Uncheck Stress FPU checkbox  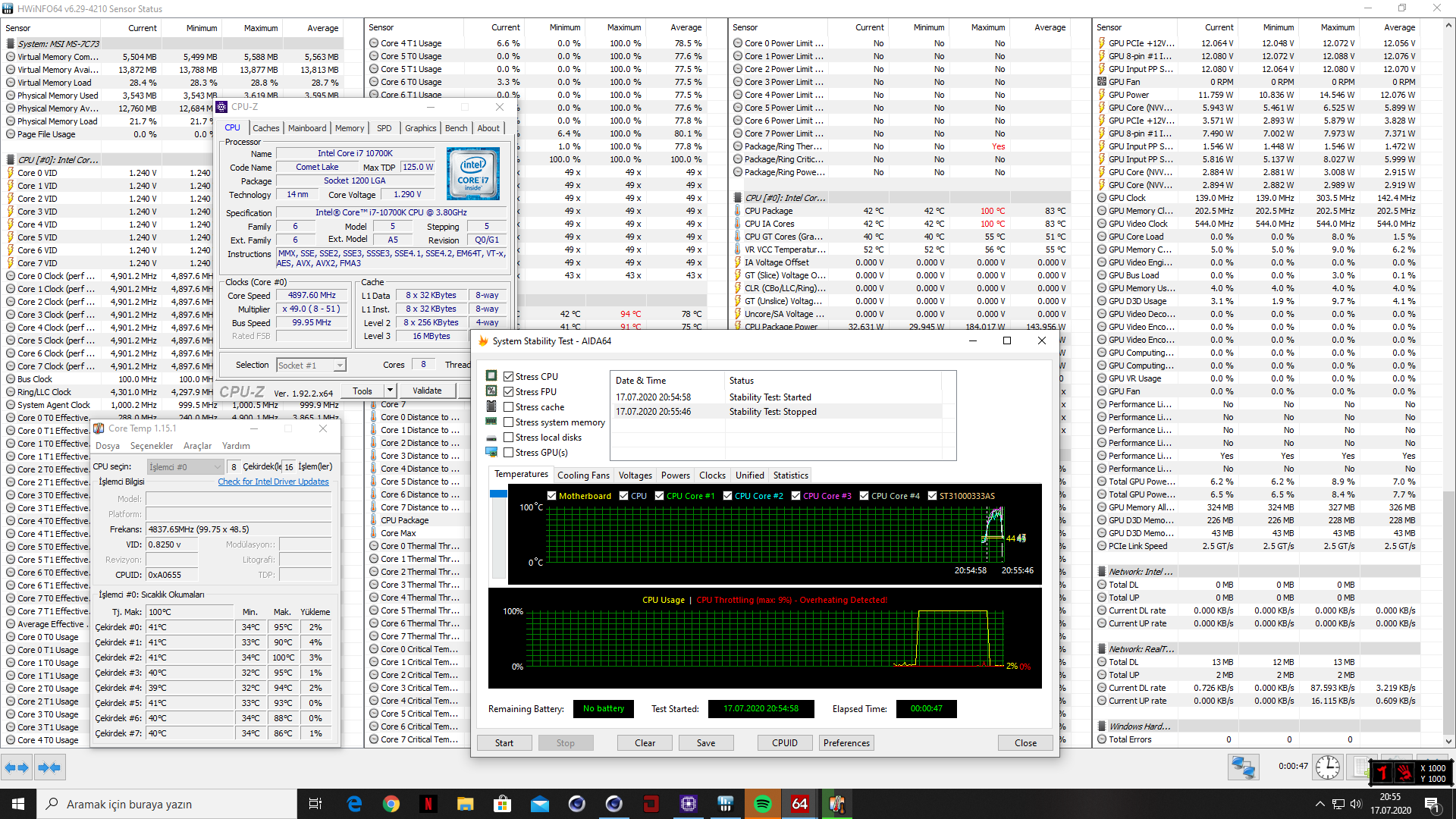point(509,392)
